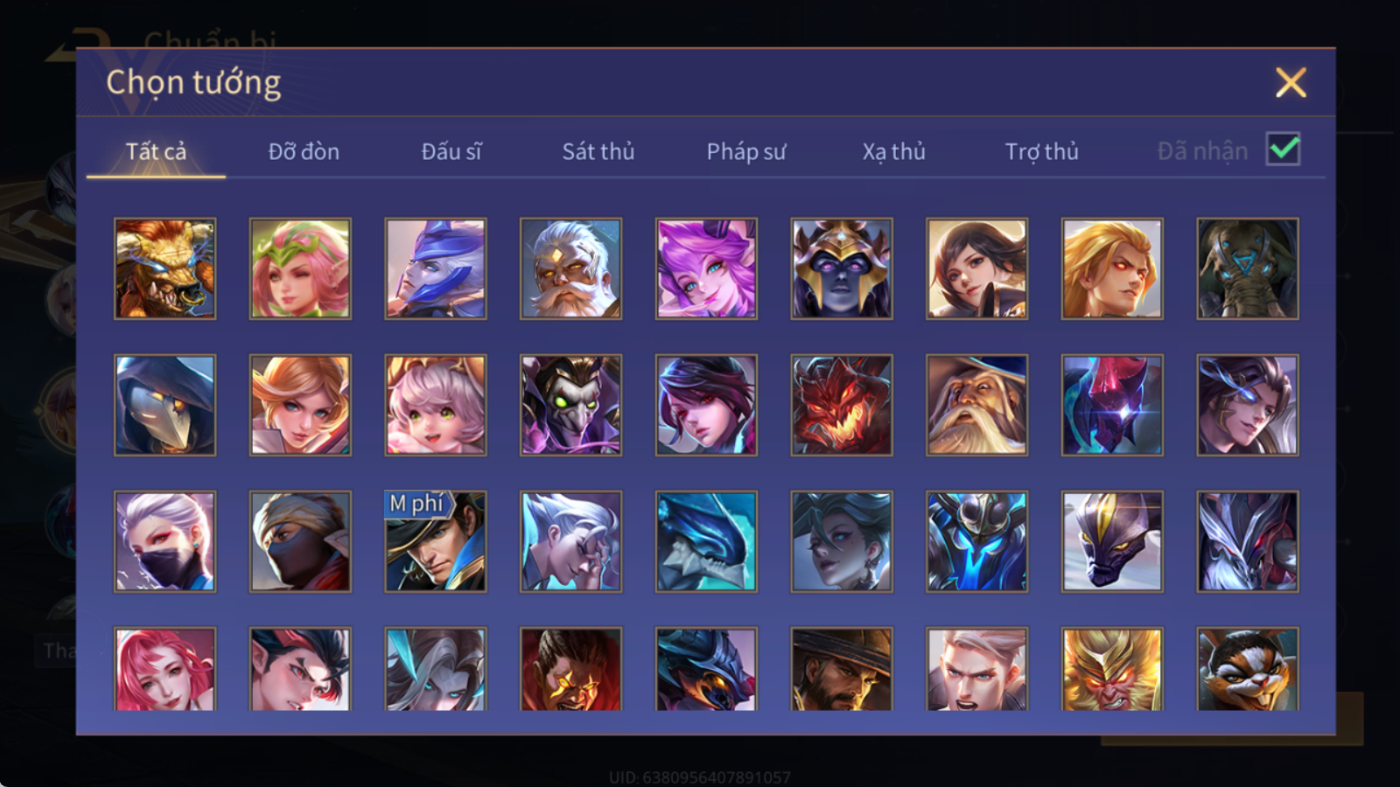This screenshot has height=787, width=1400.
Task: Select the masked white-haired ninja hero portrait
Action: [x=165, y=541]
